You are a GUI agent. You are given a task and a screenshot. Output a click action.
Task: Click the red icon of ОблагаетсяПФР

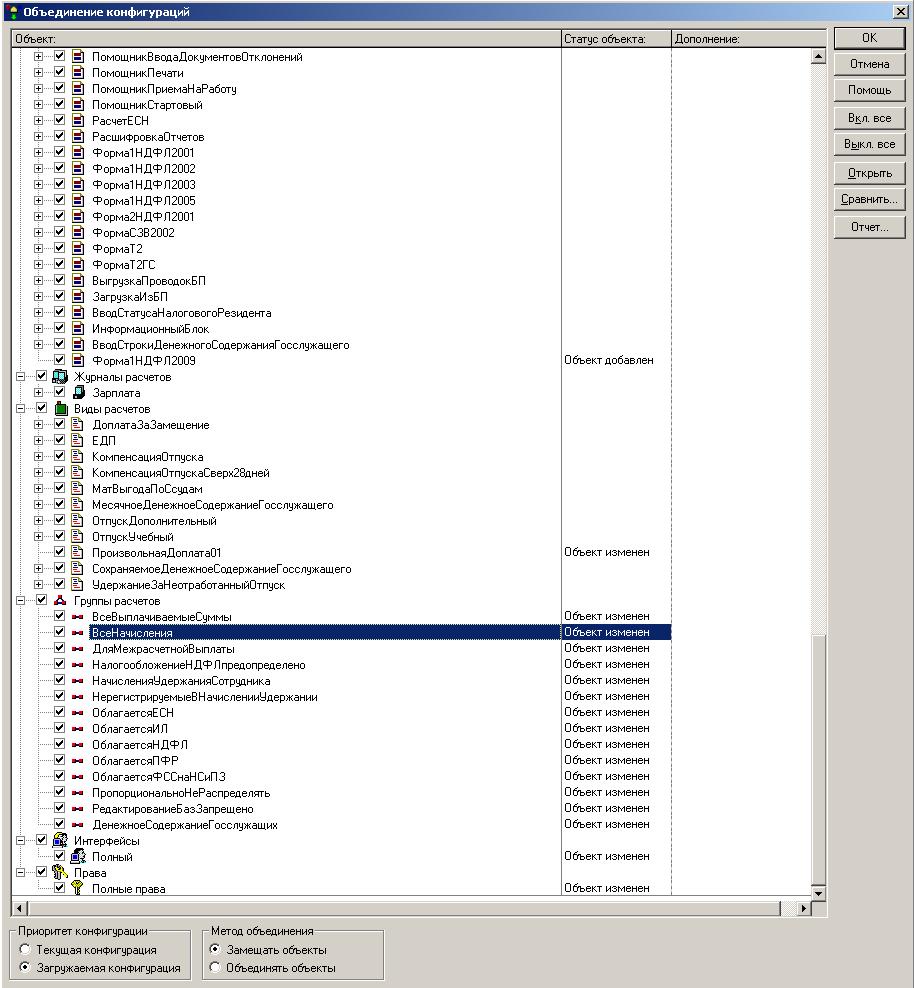(x=77, y=761)
